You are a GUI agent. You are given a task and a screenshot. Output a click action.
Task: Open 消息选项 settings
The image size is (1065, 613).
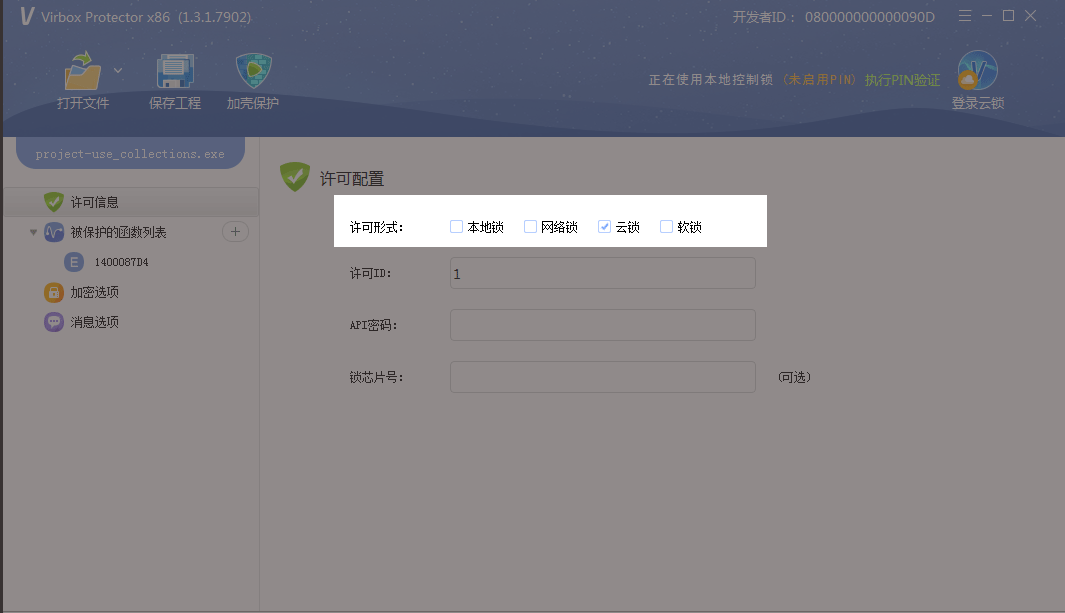coord(94,322)
